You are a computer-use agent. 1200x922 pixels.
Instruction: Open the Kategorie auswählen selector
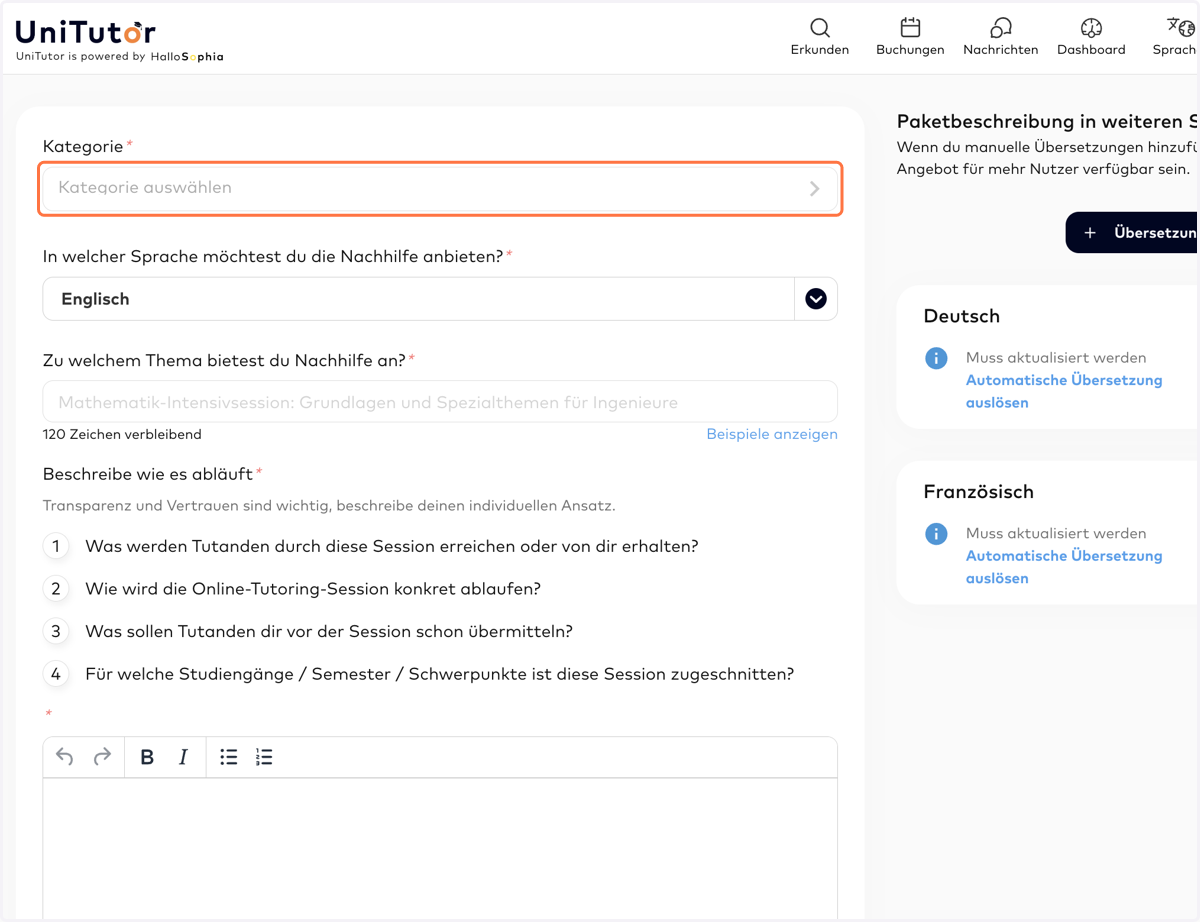440,188
